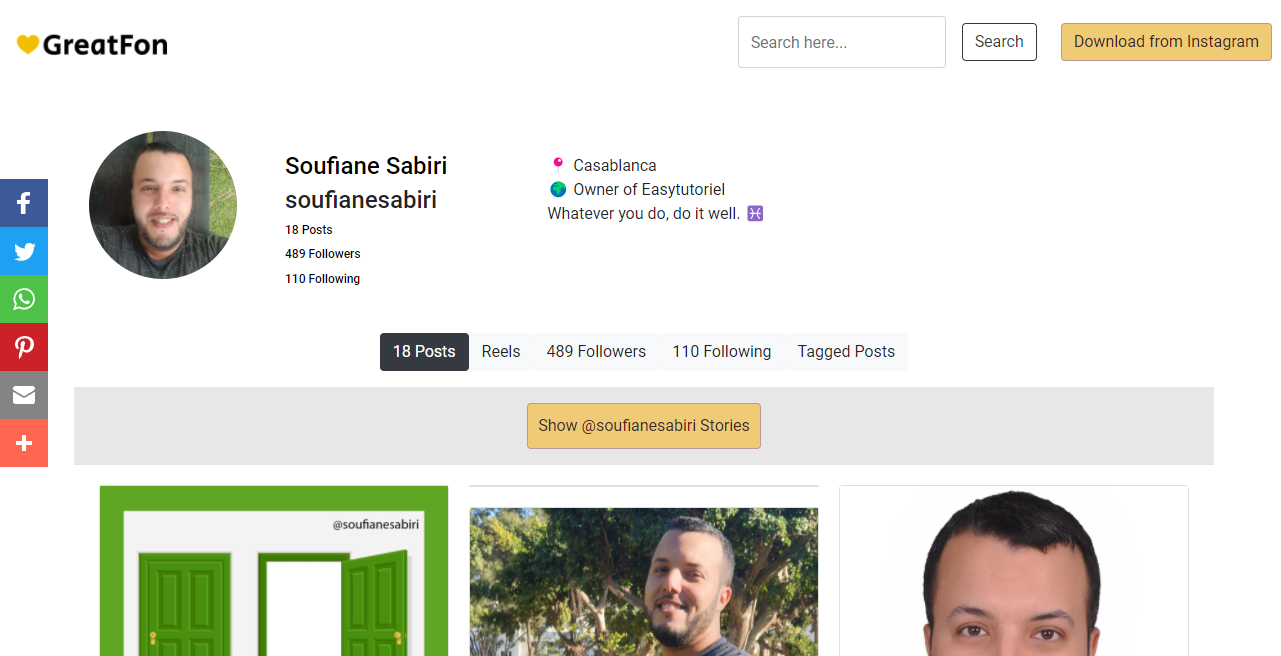The width and height of the screenshot is (1281, 656).
Task: Show @soufianesabiri Stories button
Action: click(x=644, y=426)
